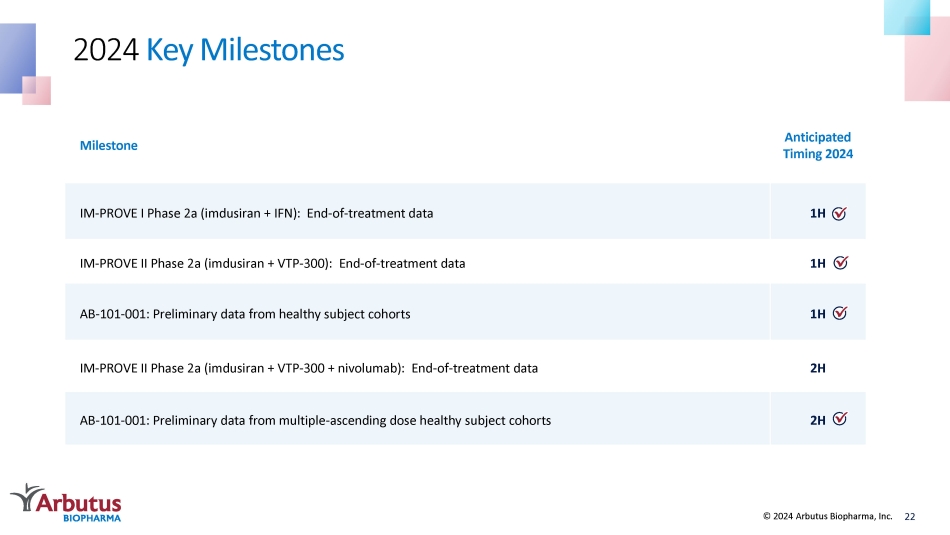Screen dimensions: 950x535
Task: Click the Anticipated Timing 2024 header
Action: coord(817,145)
